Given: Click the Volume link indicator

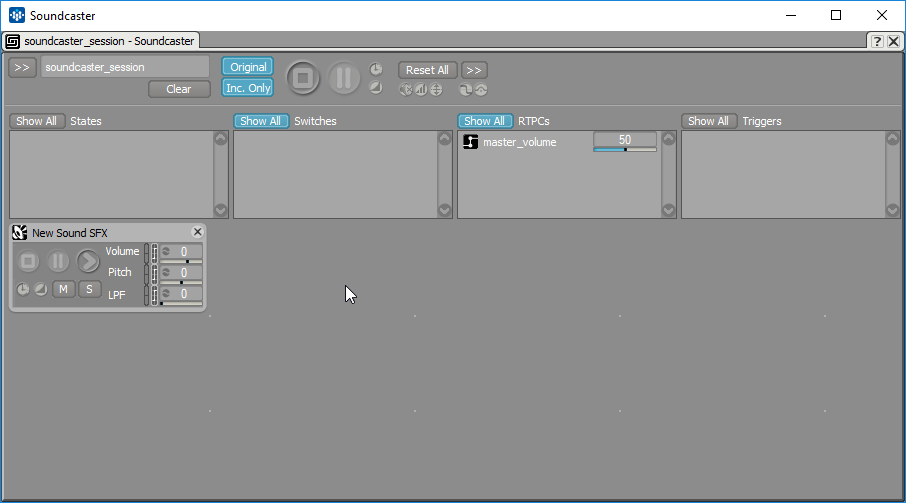Looking at the screenshot, I should pyautogui.click(x=146, y=254).
